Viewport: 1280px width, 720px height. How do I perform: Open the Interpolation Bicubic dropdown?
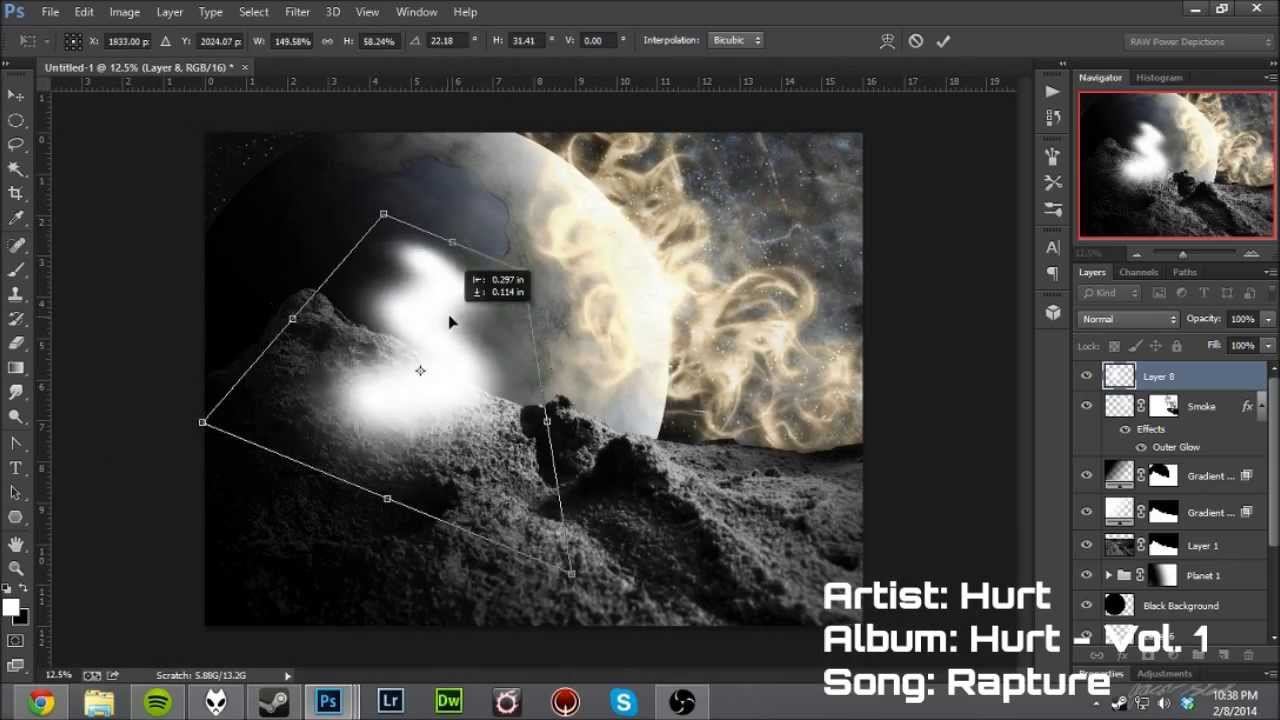click(737, 40)
